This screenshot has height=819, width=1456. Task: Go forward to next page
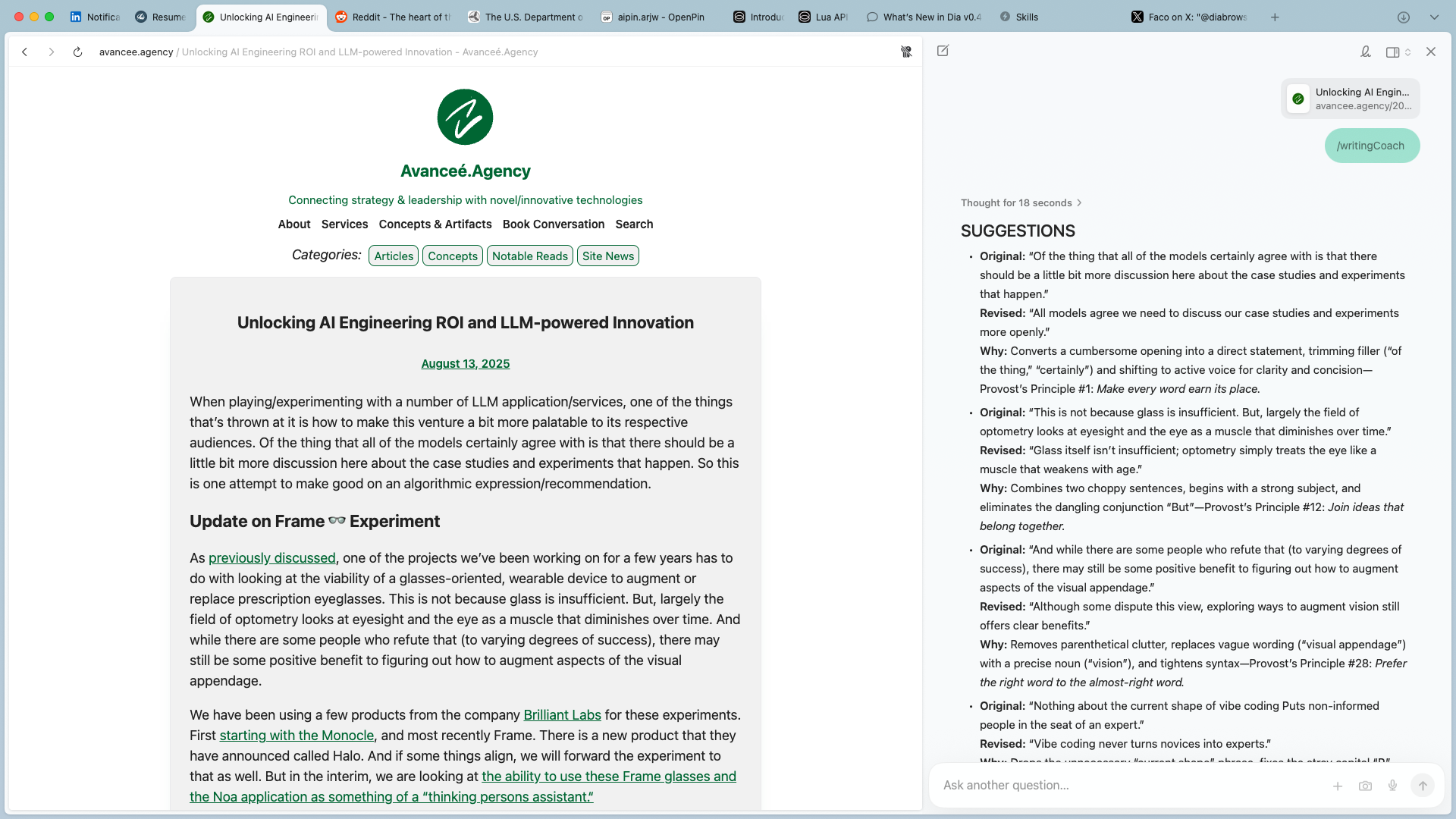pos(51,52)
